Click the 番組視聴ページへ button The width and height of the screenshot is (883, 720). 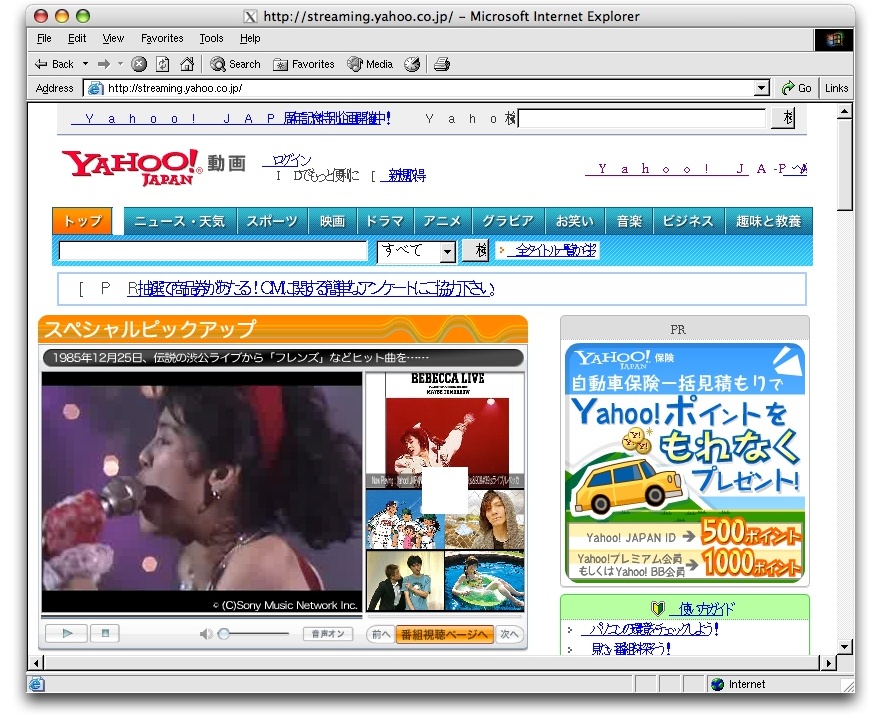pyautogui.click(x=445, y=634)
